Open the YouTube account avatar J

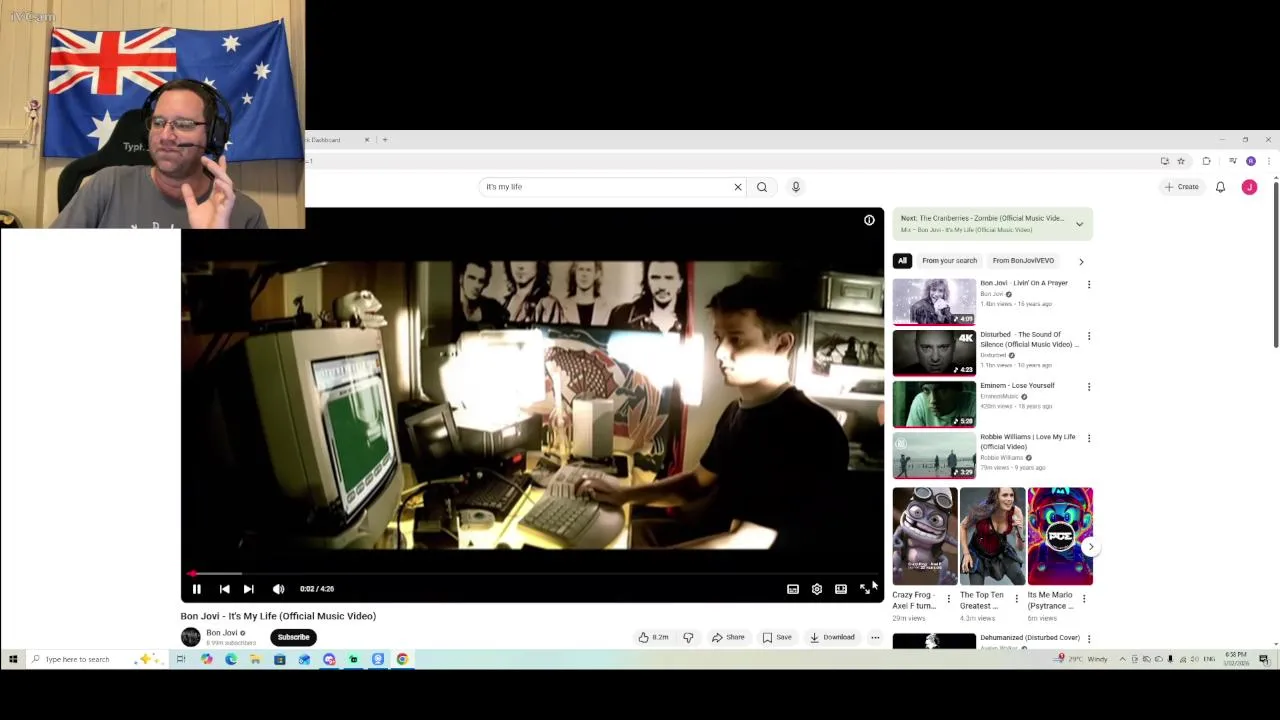click(x=1249, y=187)
